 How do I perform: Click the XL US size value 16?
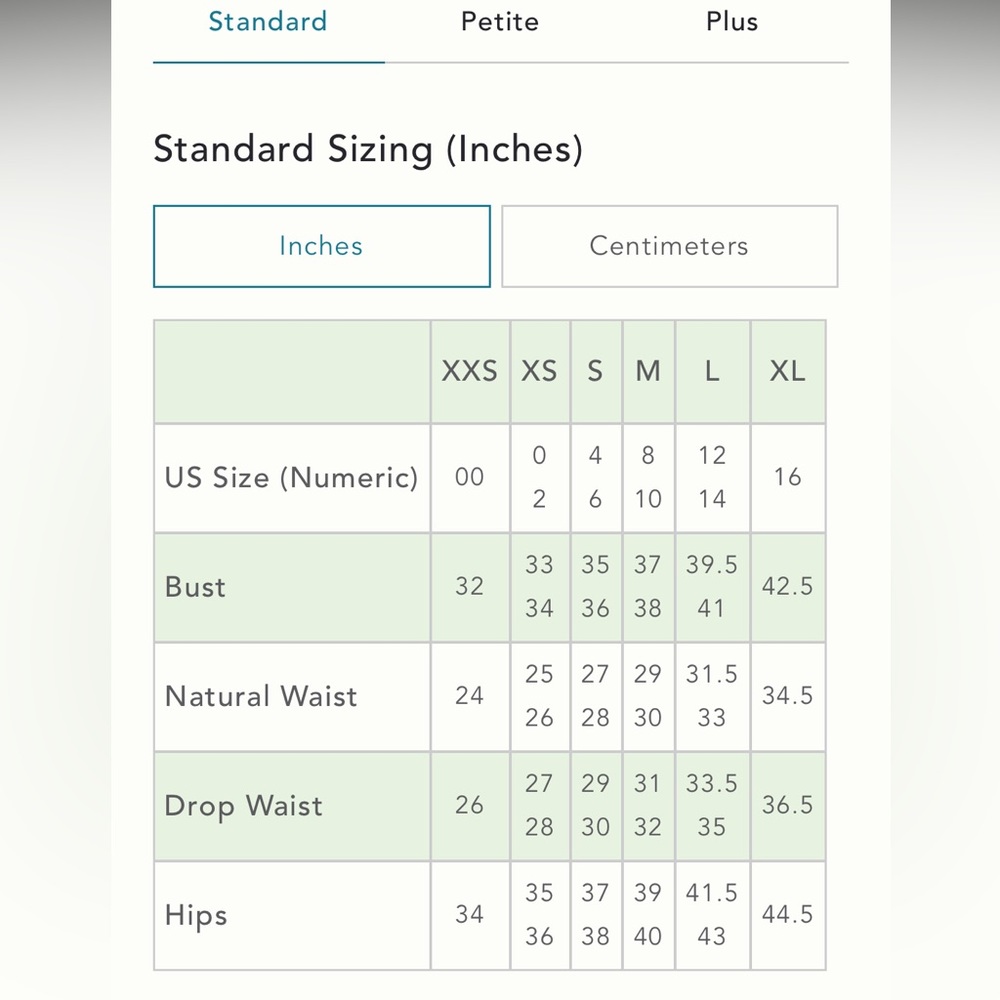(x=788, y=477)
